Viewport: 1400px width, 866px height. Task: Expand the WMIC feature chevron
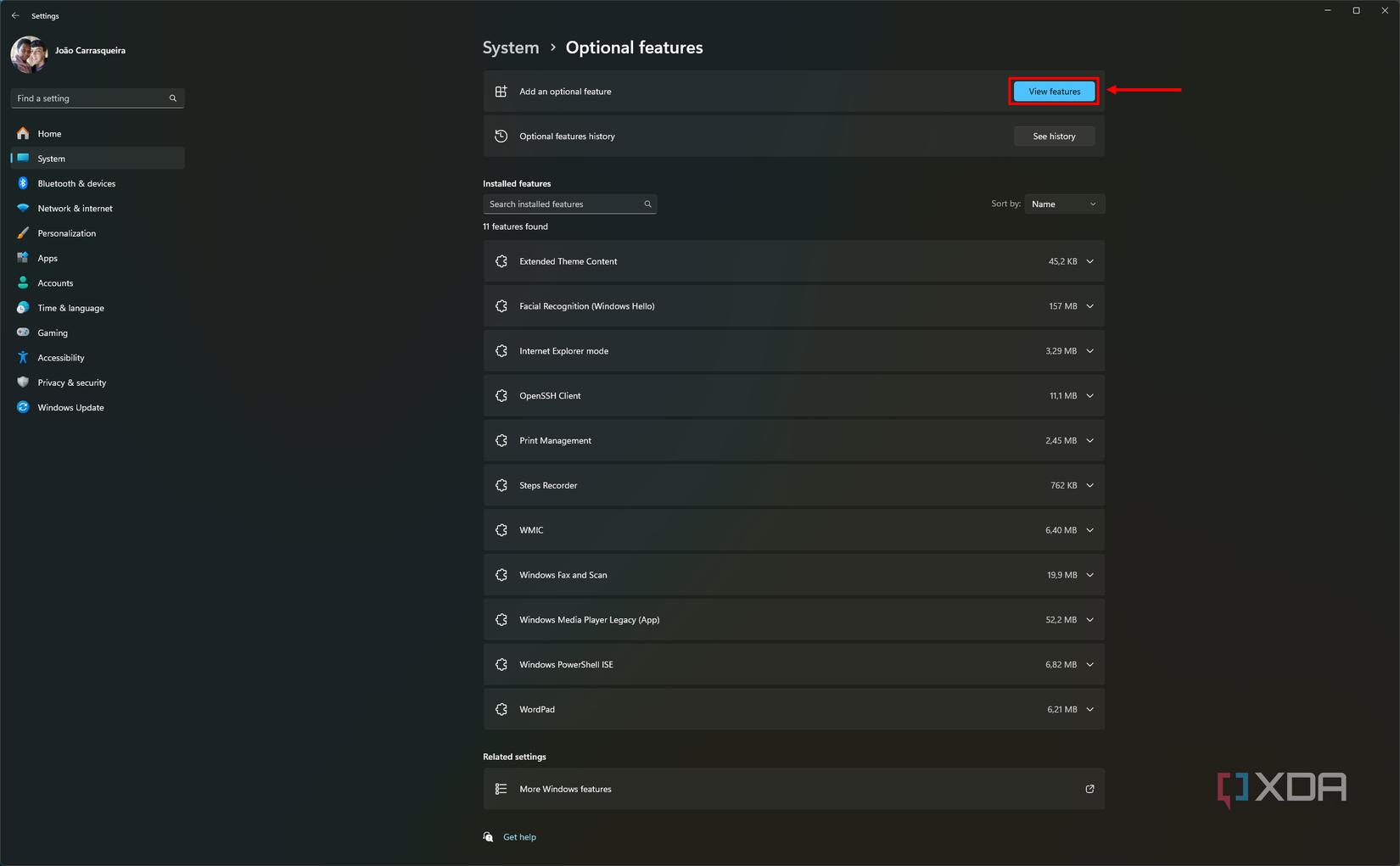pyautogui.click(x=1089, y=529)
